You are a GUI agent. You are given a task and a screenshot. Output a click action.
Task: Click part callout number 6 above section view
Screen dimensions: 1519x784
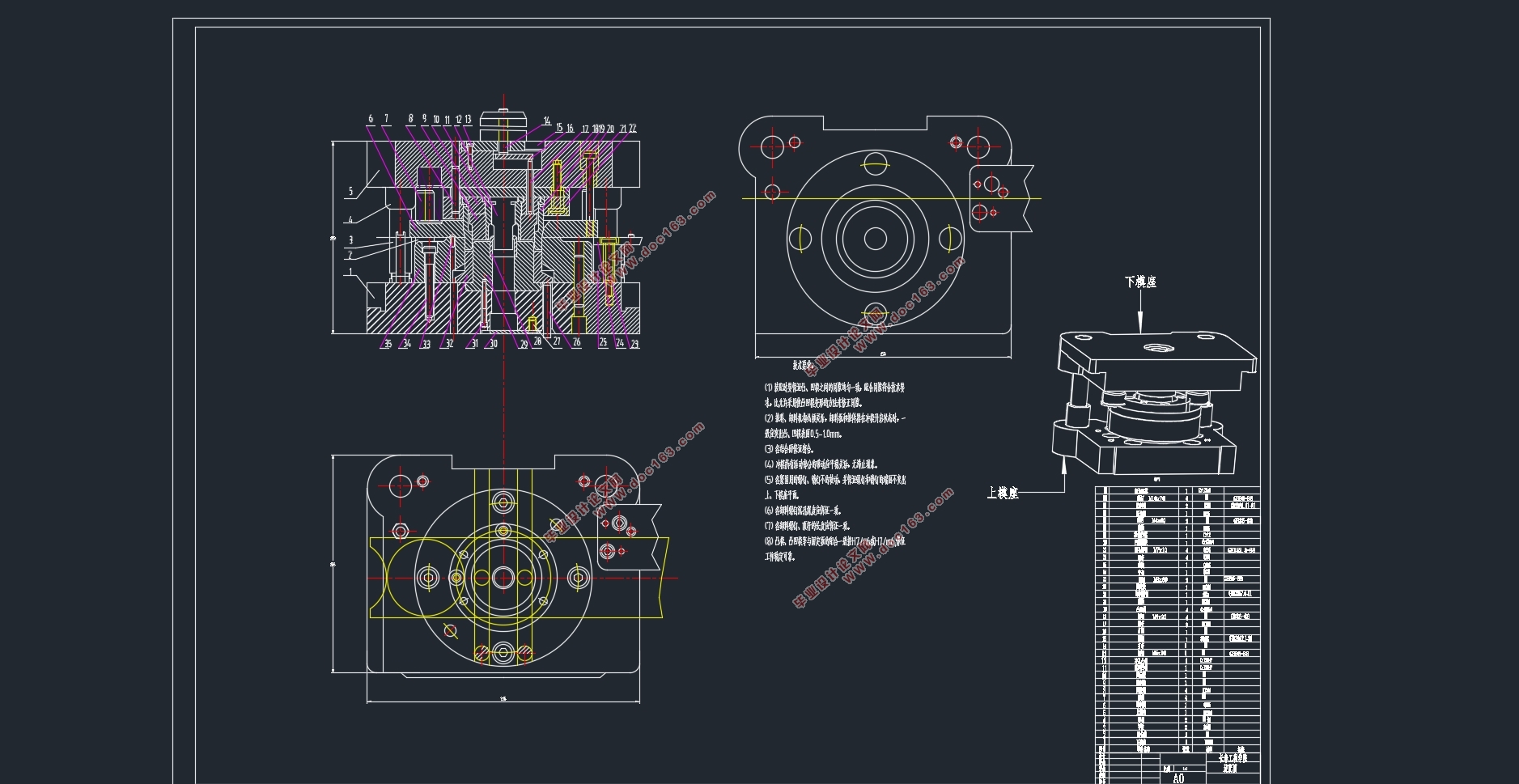(371, 119)
